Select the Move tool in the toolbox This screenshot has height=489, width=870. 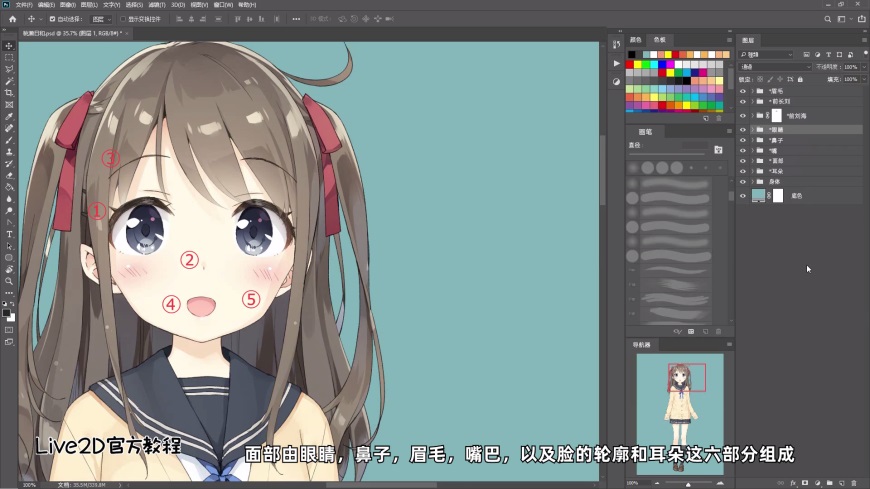9,46
